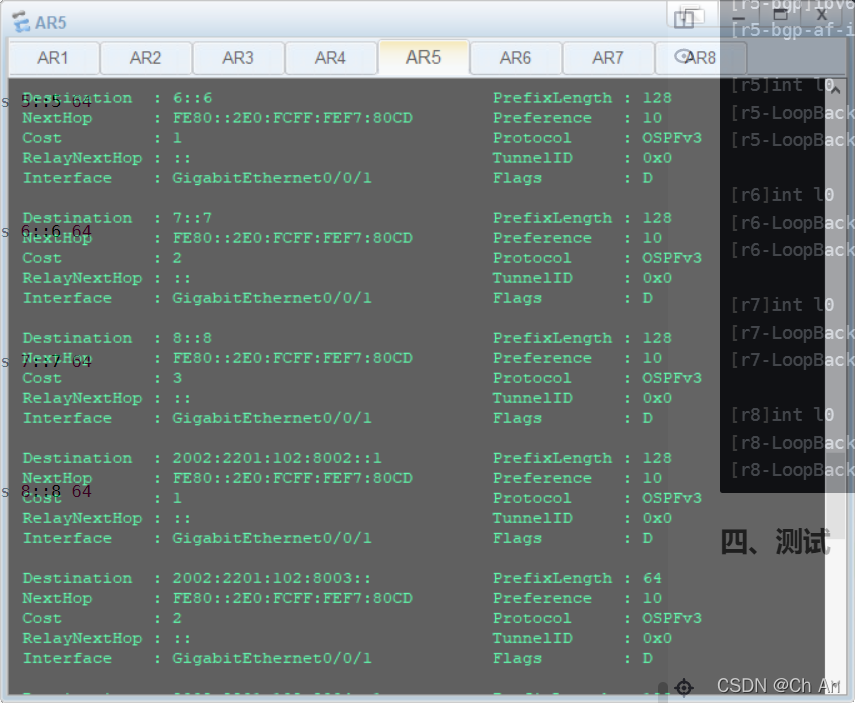
Task: Click the Flags value D for destination 7::7
Action: click(x=648, y=298)
